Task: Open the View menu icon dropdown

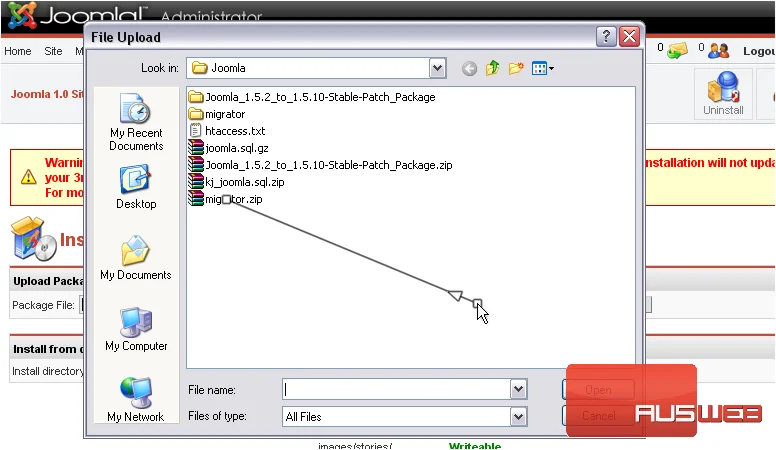Action: (542, 68)
